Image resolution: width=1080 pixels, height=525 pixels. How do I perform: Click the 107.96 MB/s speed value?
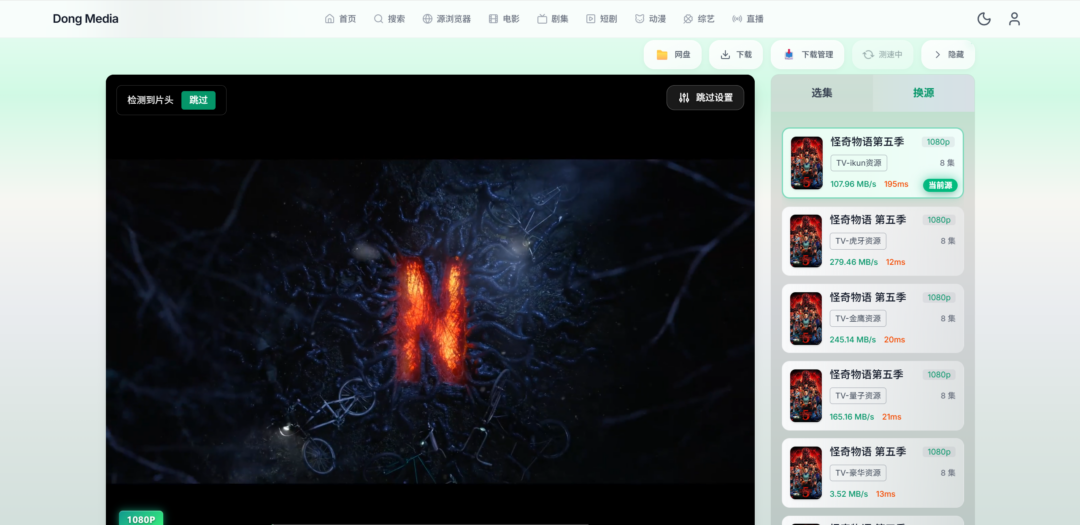click(x=853, y=184)
